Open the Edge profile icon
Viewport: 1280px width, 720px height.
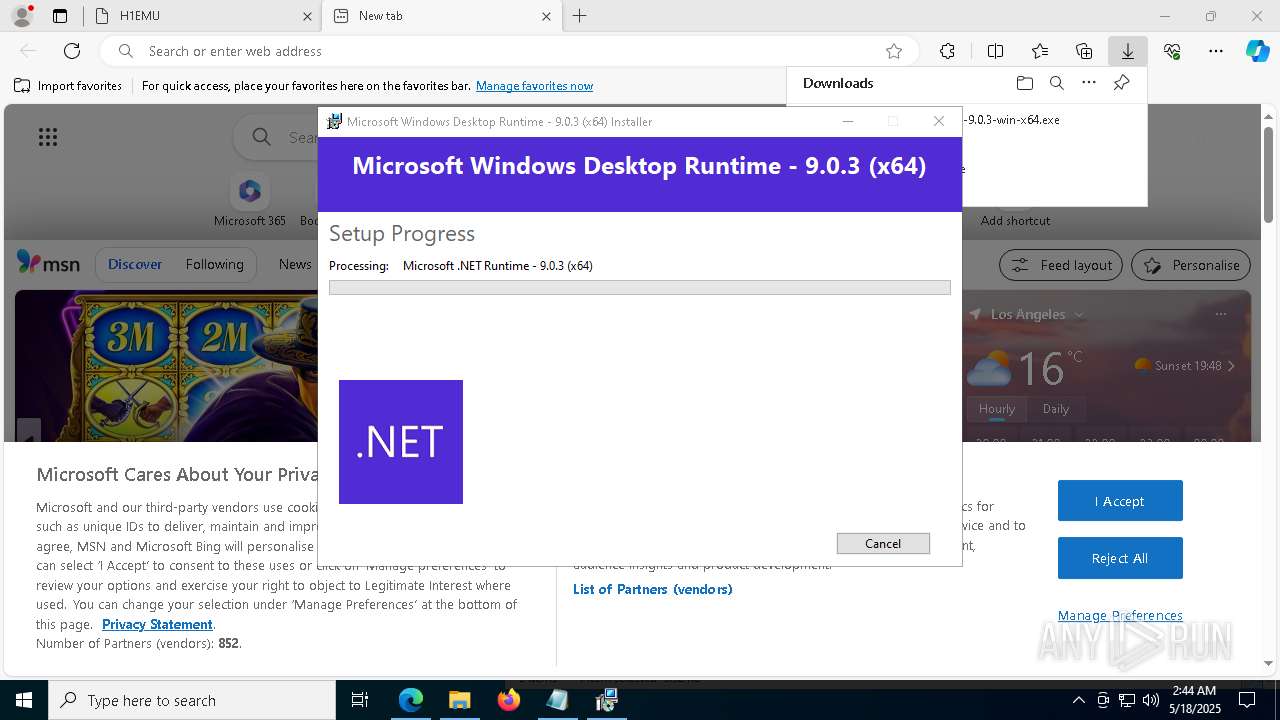(21, 16)
